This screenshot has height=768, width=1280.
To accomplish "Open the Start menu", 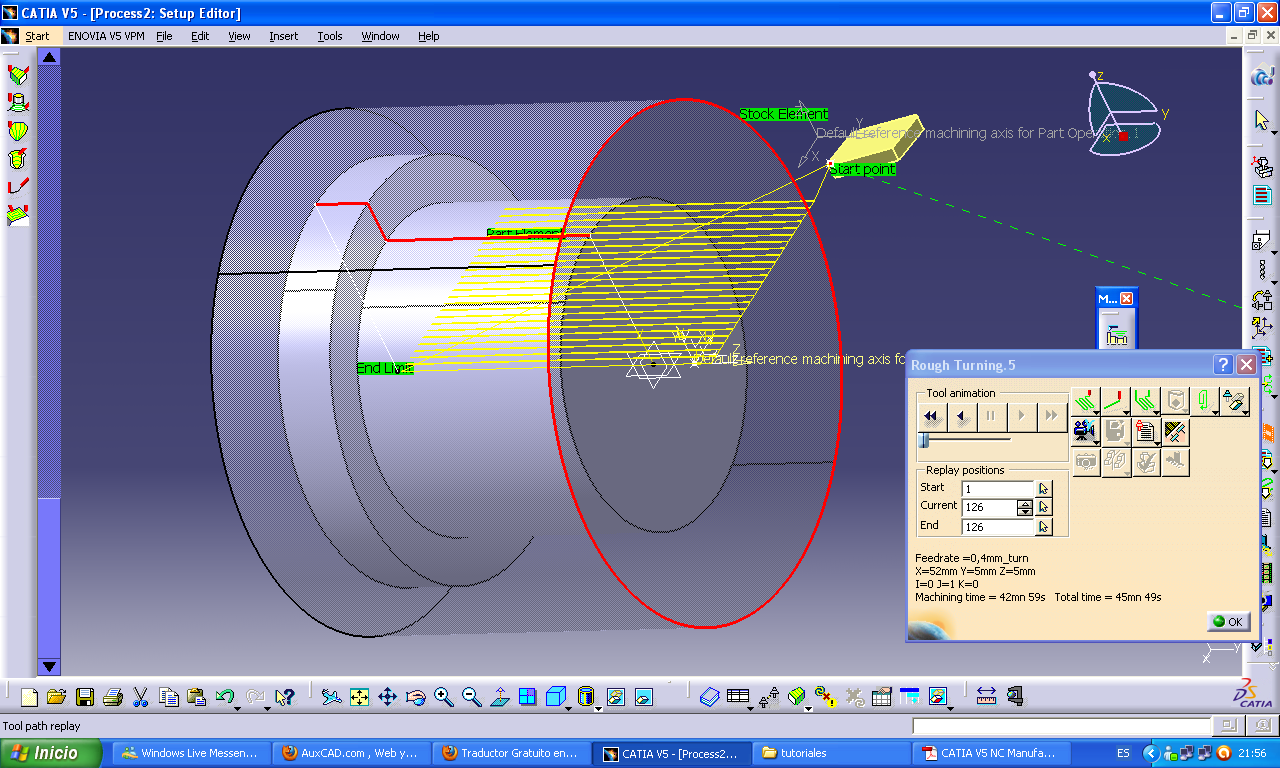I will click(37, 36).
